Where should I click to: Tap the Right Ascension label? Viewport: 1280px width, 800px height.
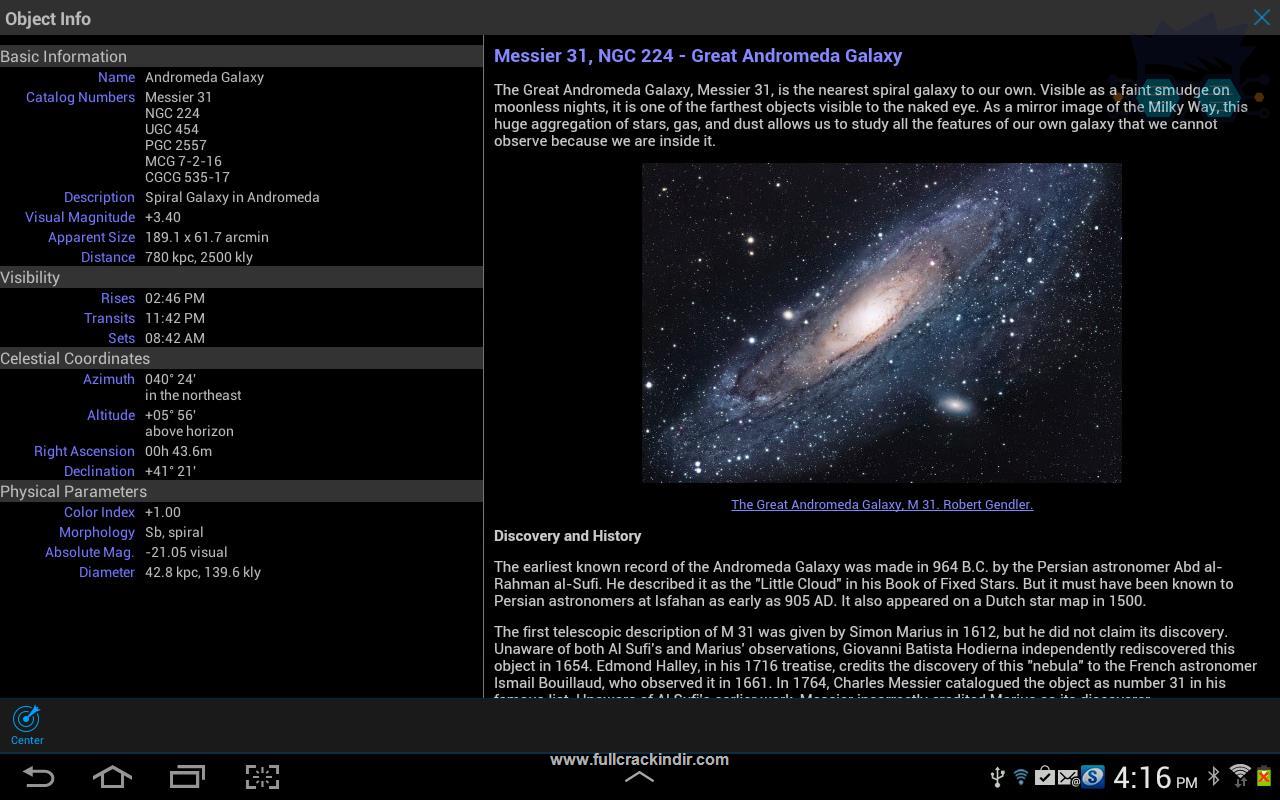(x=84, y=451)
